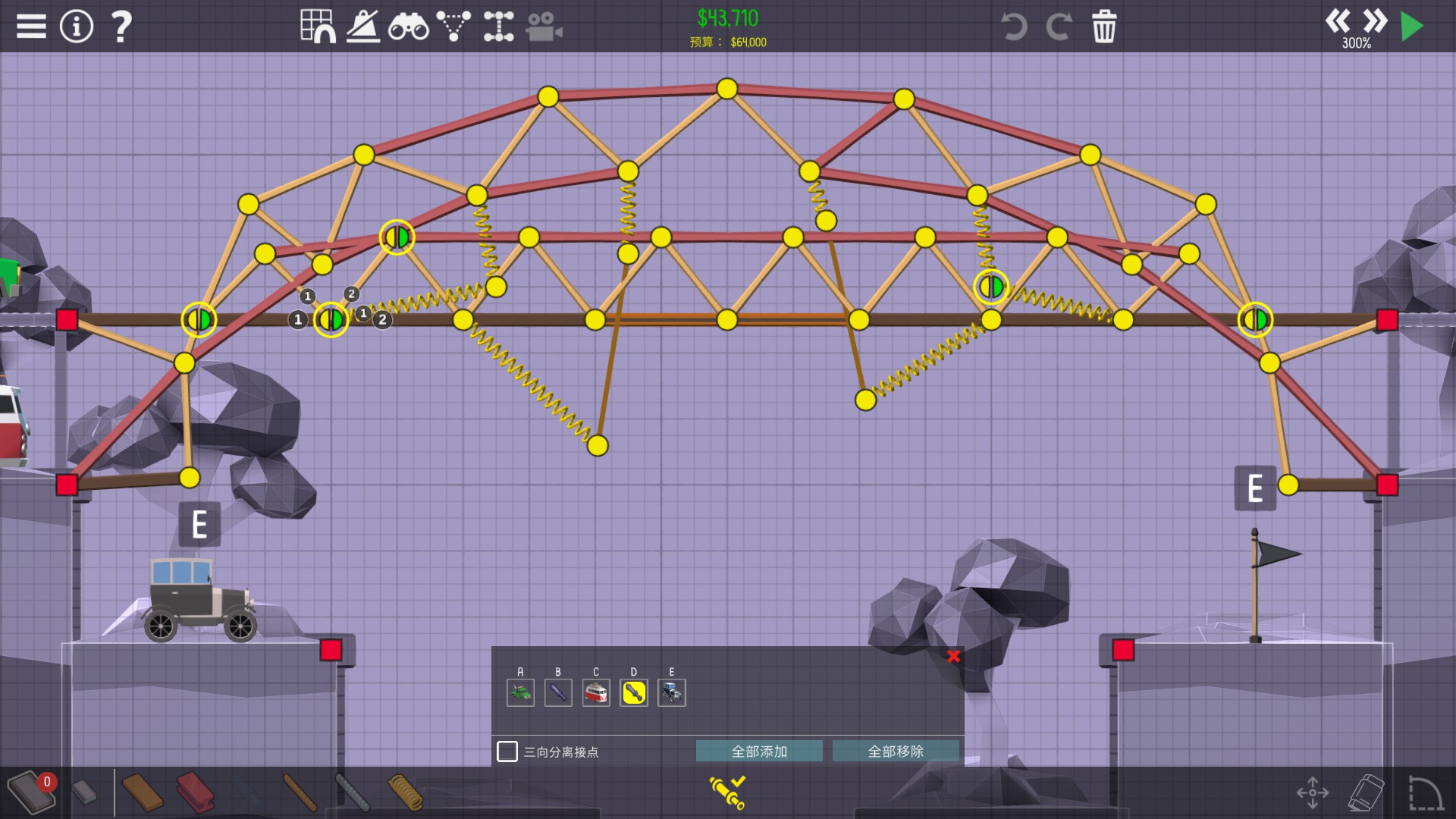Toggle the grid and arch tool
1456x819 pixels.
pos(318,27)
